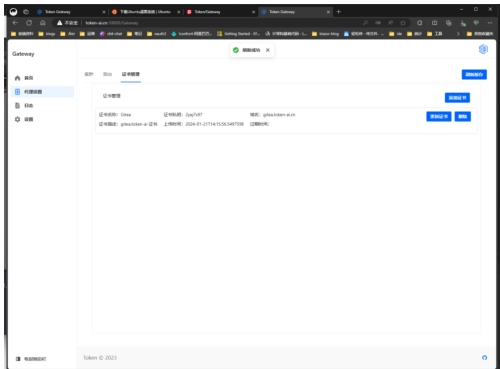
Task: Click the hexagon logo at top right
Action: (x=483, y=49)
